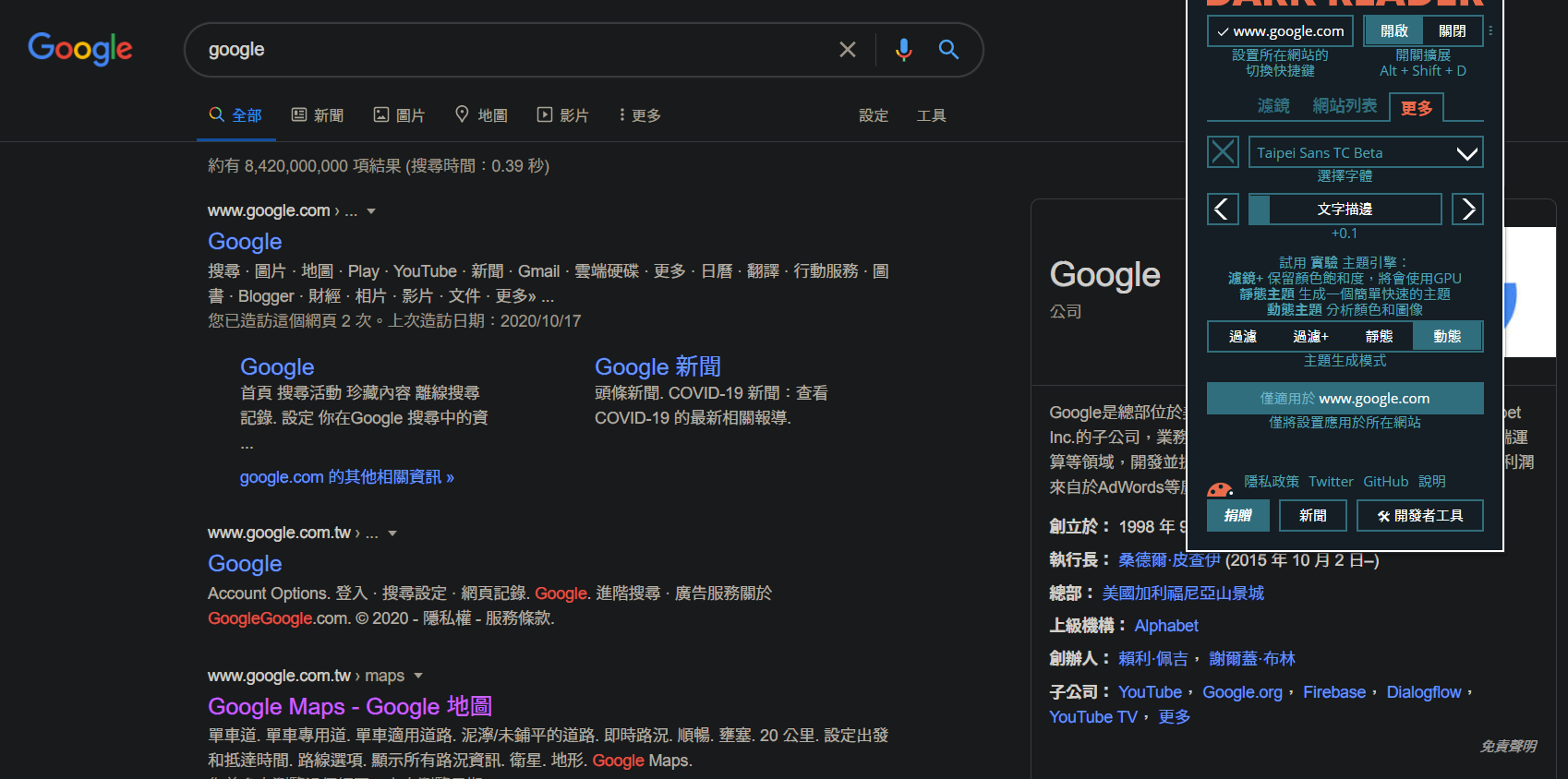1568x779 pixels.
Task: Select the 動態 theme engine mode
Action: click(1447, 337)
